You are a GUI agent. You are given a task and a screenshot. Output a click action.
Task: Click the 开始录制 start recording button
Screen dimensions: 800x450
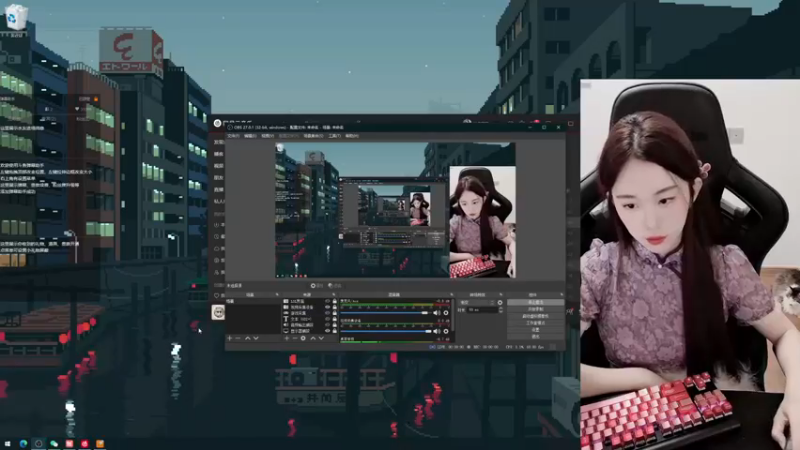click(x=535, y=309)
